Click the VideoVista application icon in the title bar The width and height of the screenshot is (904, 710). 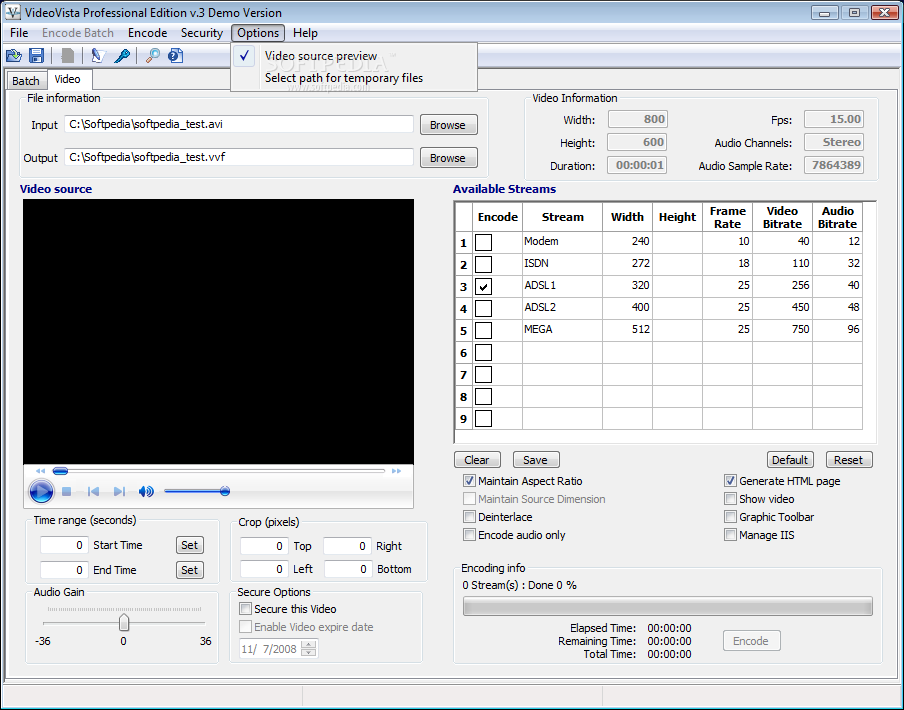coord(13,12)
